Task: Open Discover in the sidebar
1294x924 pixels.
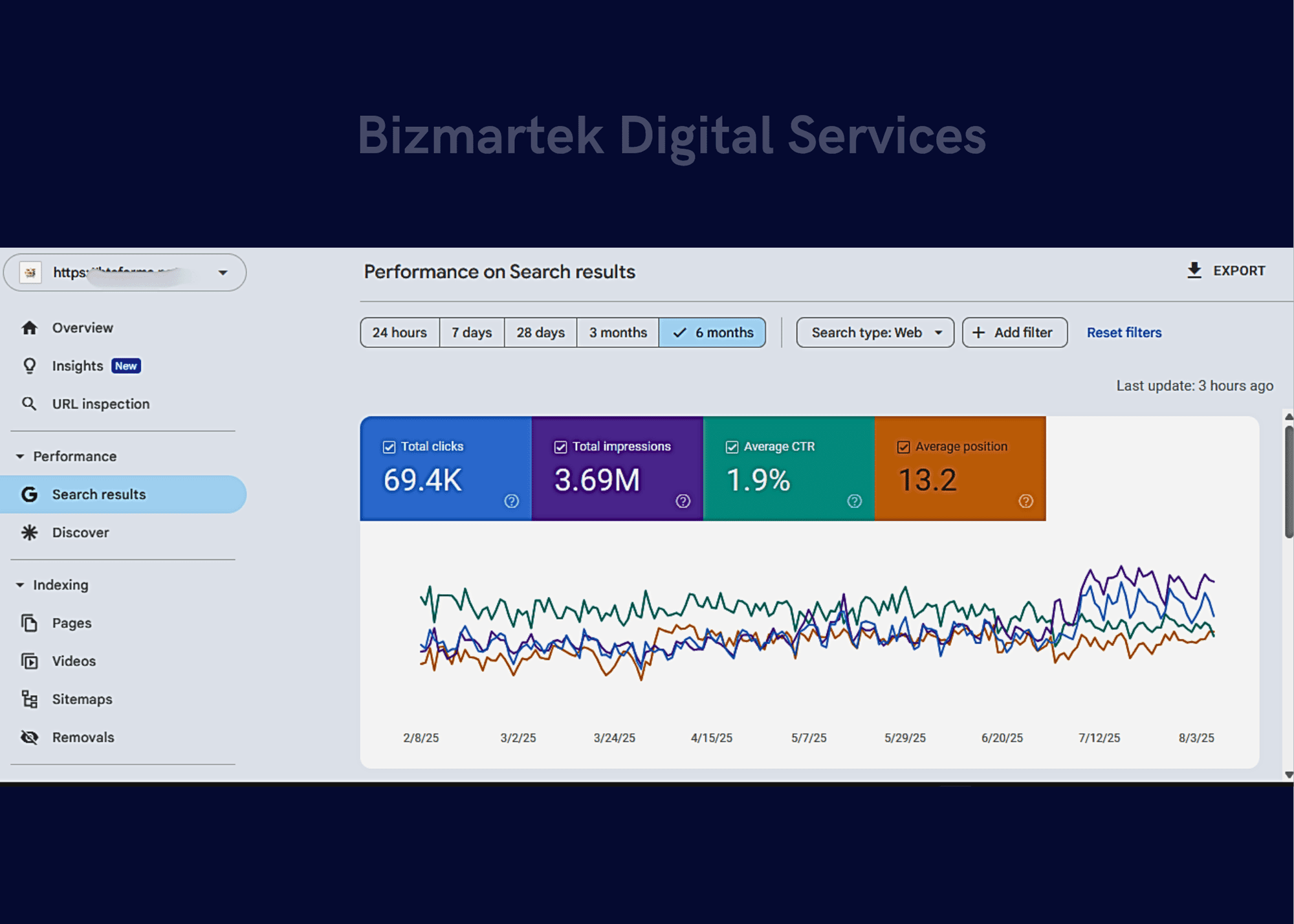Action: (123, 533)
